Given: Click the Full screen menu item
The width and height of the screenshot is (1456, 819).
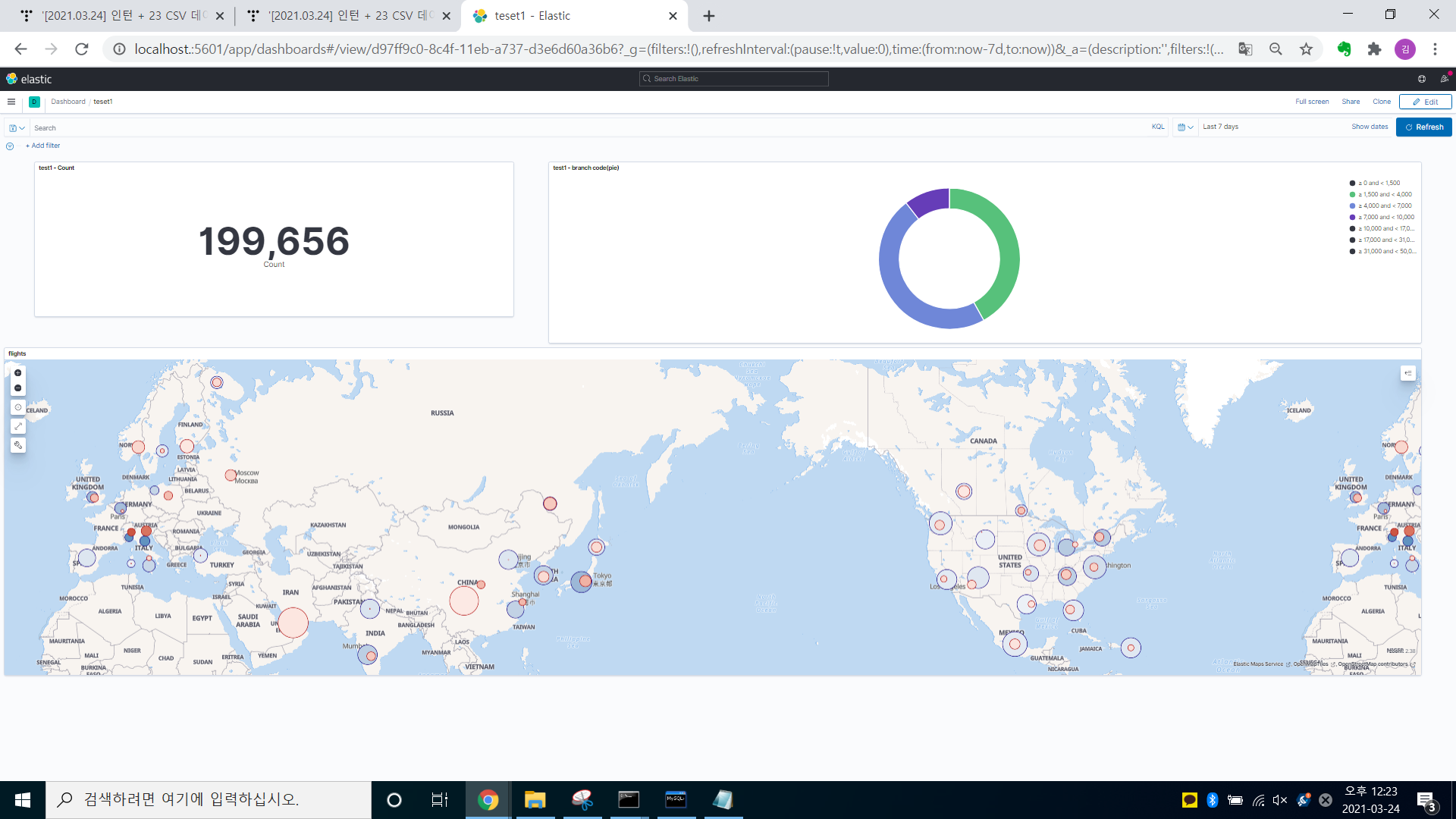Looking at the screenshot, I should [1312, 102].
